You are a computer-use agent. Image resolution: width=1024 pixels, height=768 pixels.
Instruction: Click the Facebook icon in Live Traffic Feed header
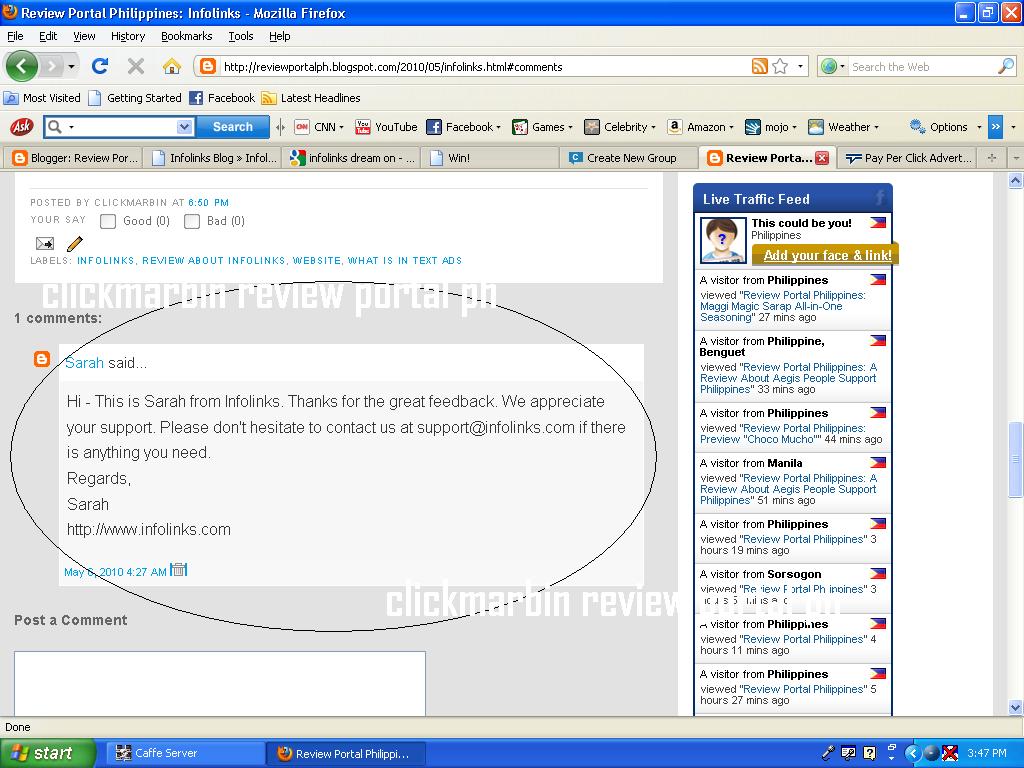pyautogui.click(x=880, y=197)
